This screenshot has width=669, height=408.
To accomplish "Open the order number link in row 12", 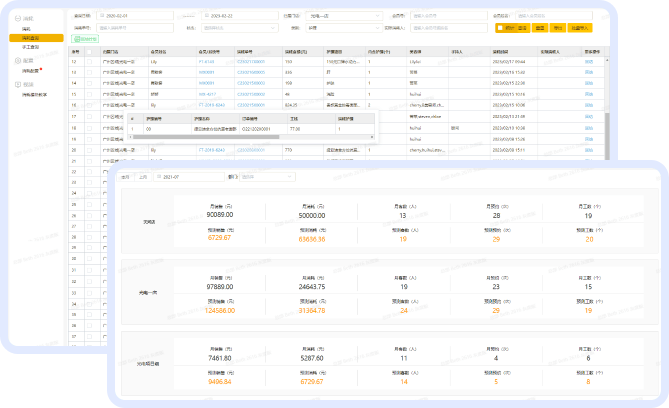I will coord(251,62).
